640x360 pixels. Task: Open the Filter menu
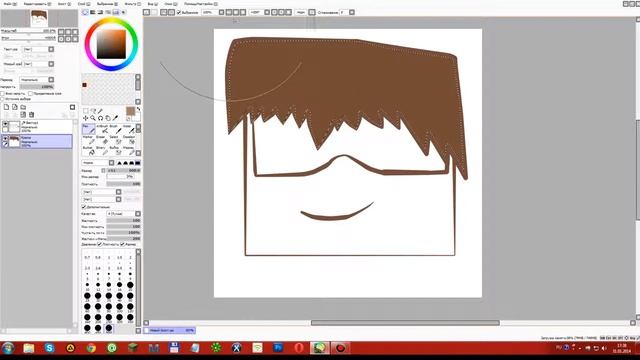click(x=133, y=4)
